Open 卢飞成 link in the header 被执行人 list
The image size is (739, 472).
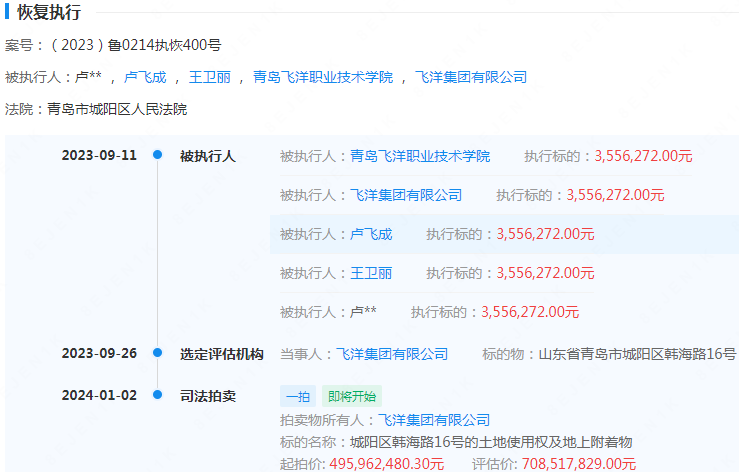tap(145, 77)
